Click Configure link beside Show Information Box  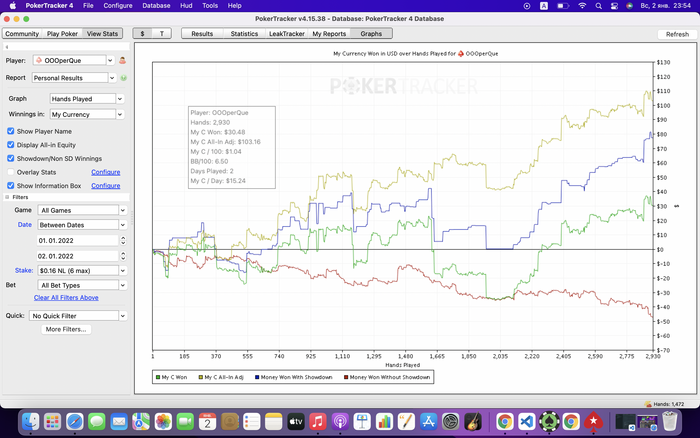coord(106,185)
